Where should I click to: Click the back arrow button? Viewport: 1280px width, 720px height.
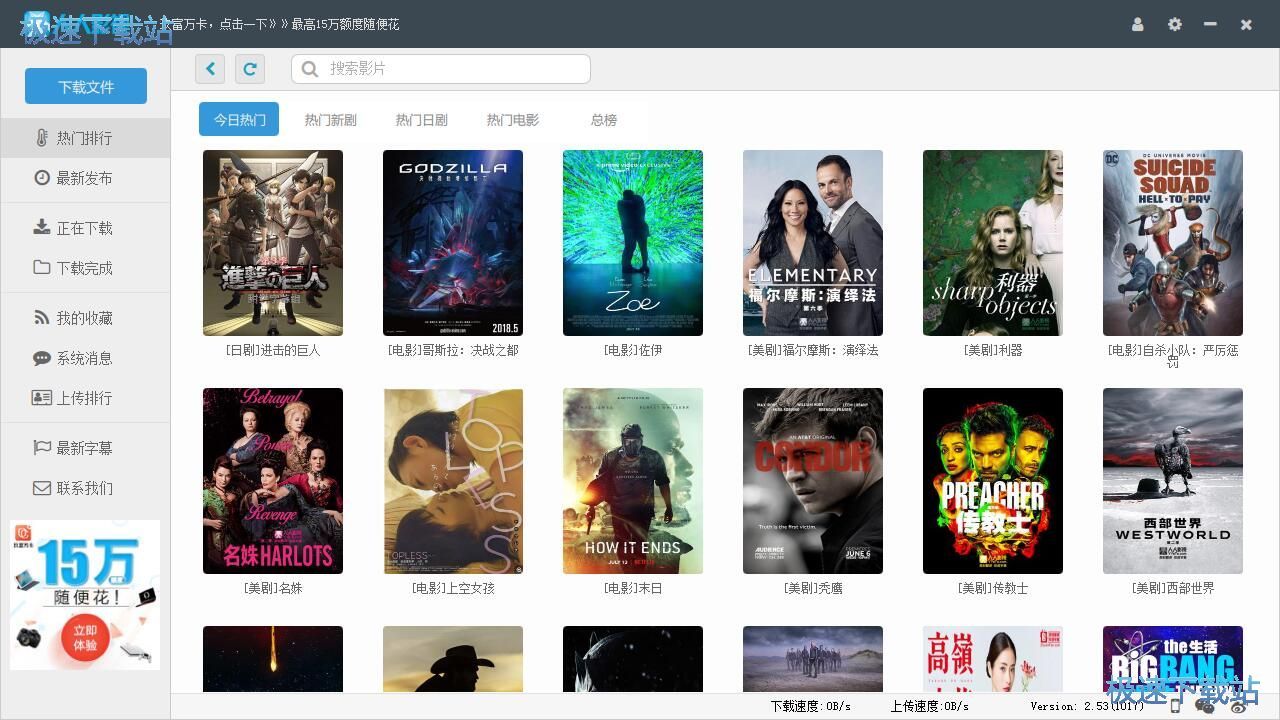click(210, 68)
